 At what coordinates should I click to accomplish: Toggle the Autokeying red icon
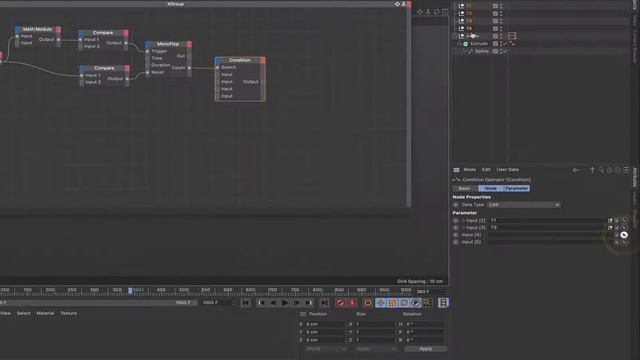[x=352, y=303]
